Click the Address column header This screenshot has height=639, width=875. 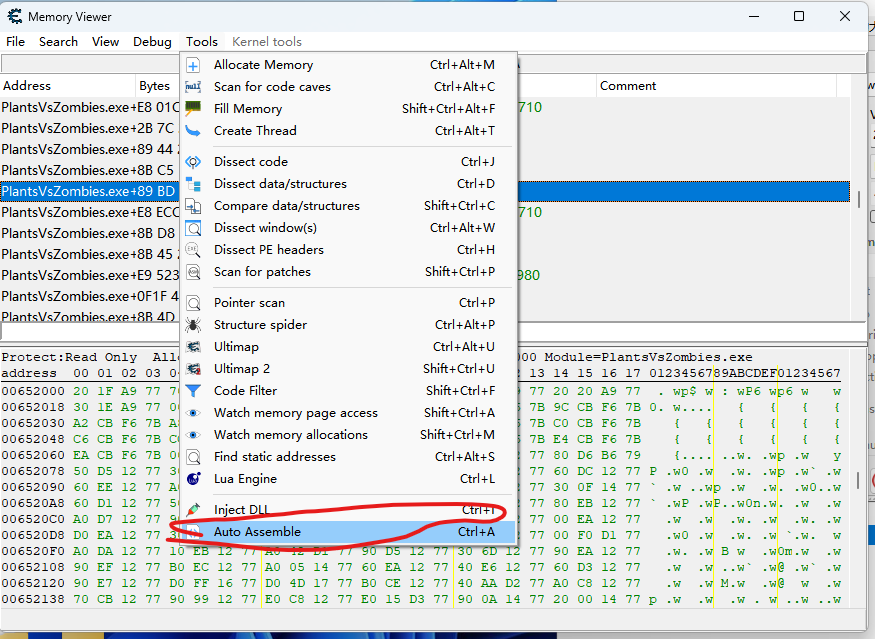[60, 86]
